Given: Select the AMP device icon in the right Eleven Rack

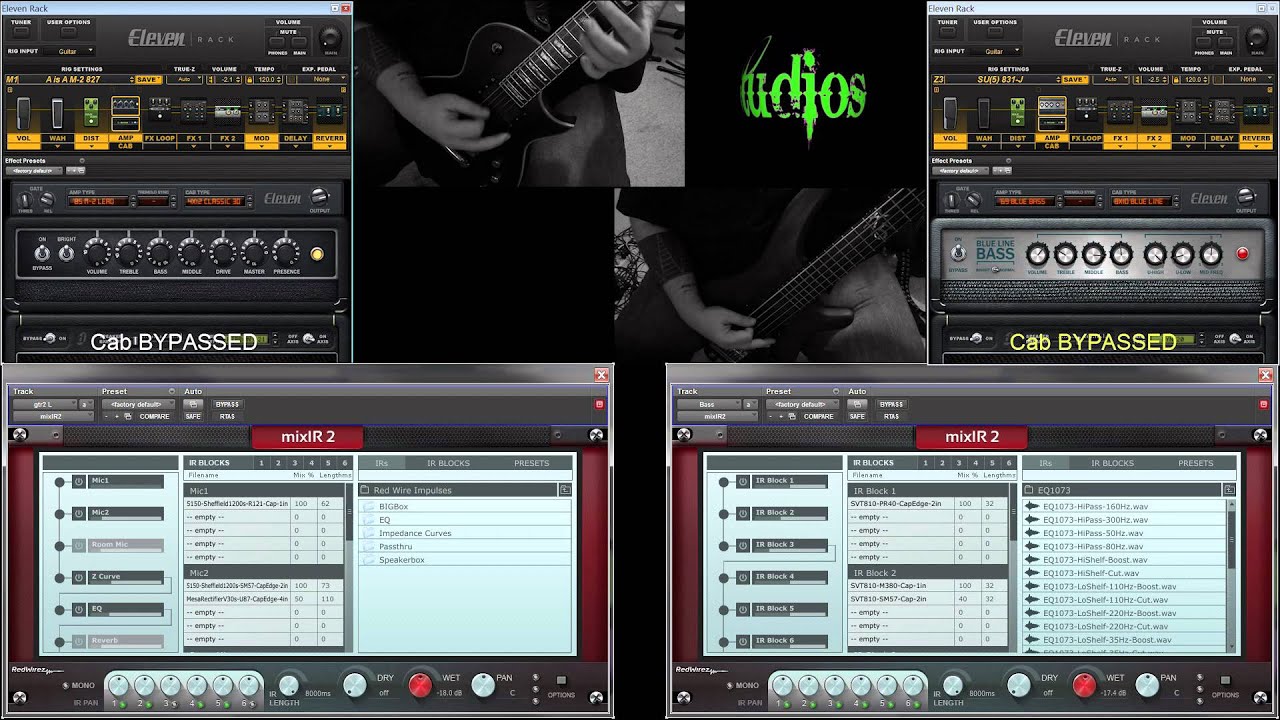Looking at the screenshot, I should pos(1051,106).
